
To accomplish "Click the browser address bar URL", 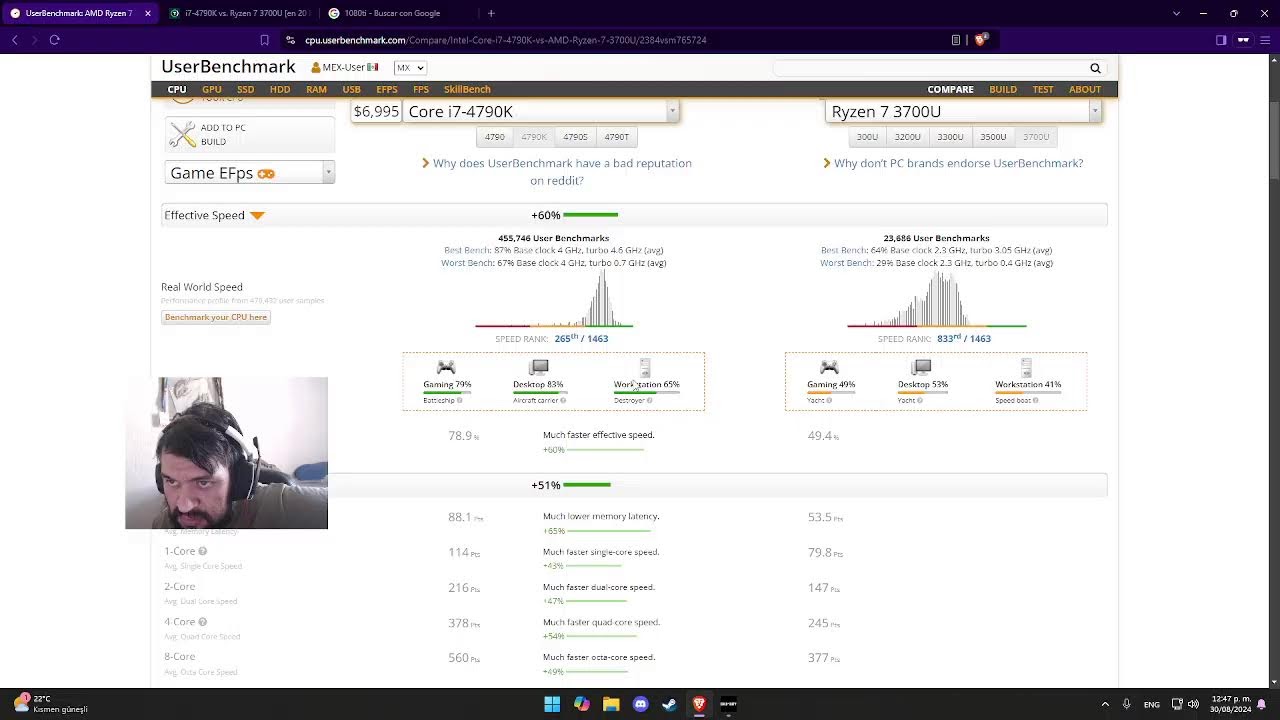I will pyautogui.click(x=505, y=40).
